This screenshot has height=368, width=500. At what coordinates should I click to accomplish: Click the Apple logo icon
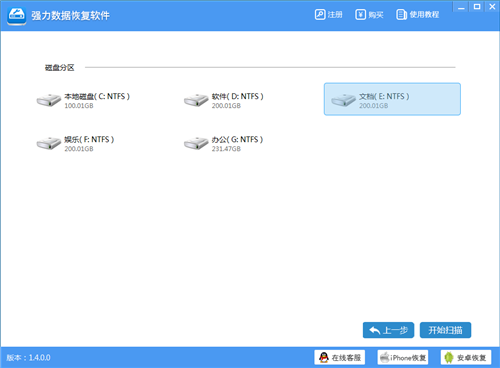pos(385,357)
